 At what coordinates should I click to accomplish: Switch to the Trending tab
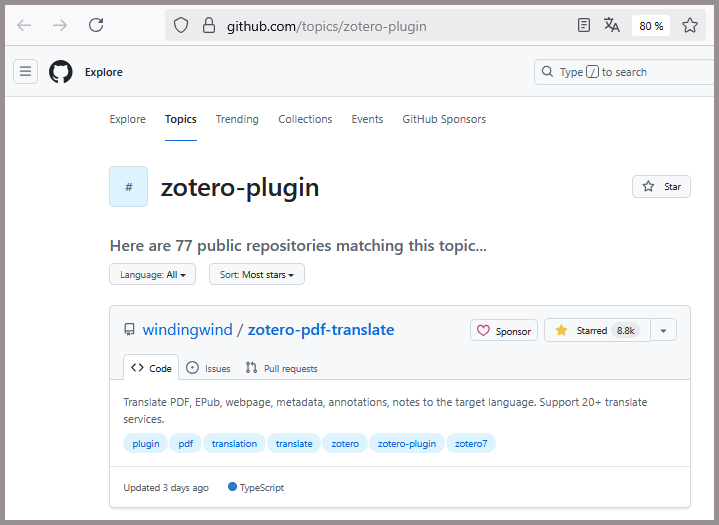click(237, 119)
